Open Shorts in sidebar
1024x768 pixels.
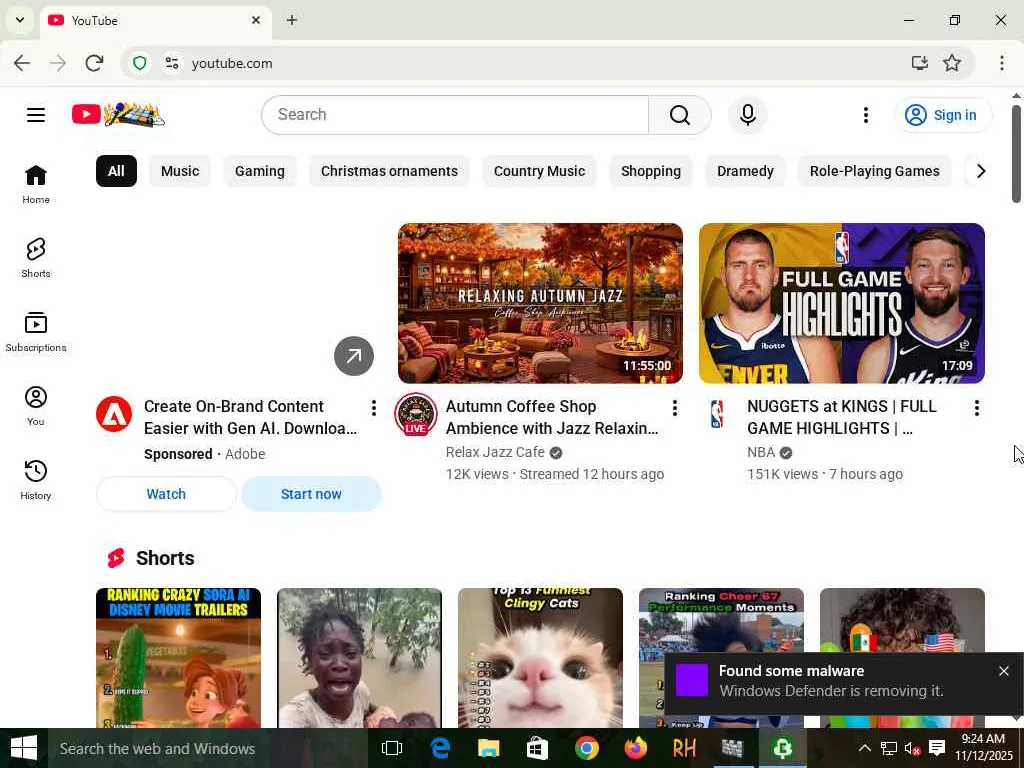[x=36, y=258]
